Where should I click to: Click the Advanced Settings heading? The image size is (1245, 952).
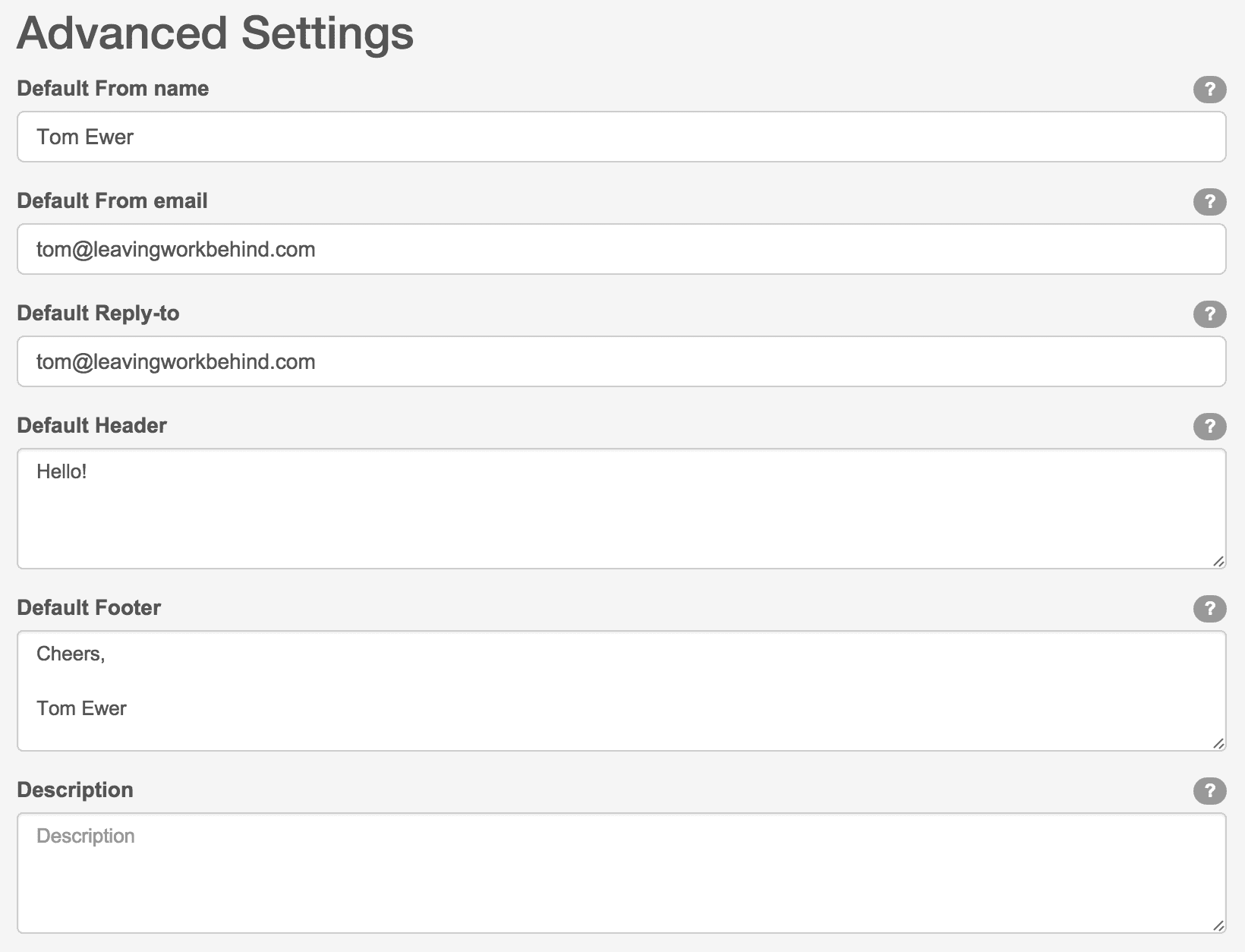click(x=215, y=33)
